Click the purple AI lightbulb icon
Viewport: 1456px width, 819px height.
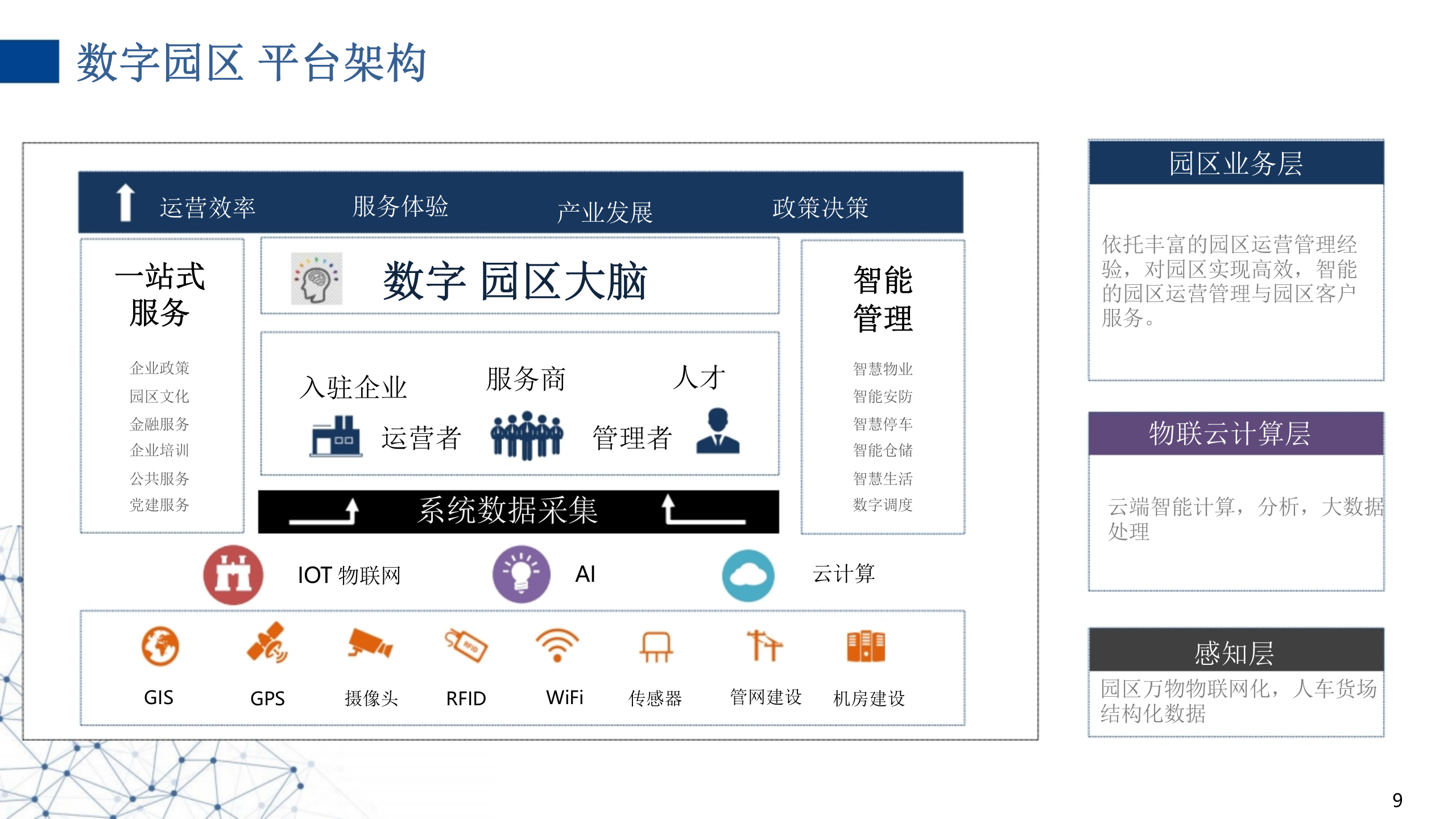521,575
